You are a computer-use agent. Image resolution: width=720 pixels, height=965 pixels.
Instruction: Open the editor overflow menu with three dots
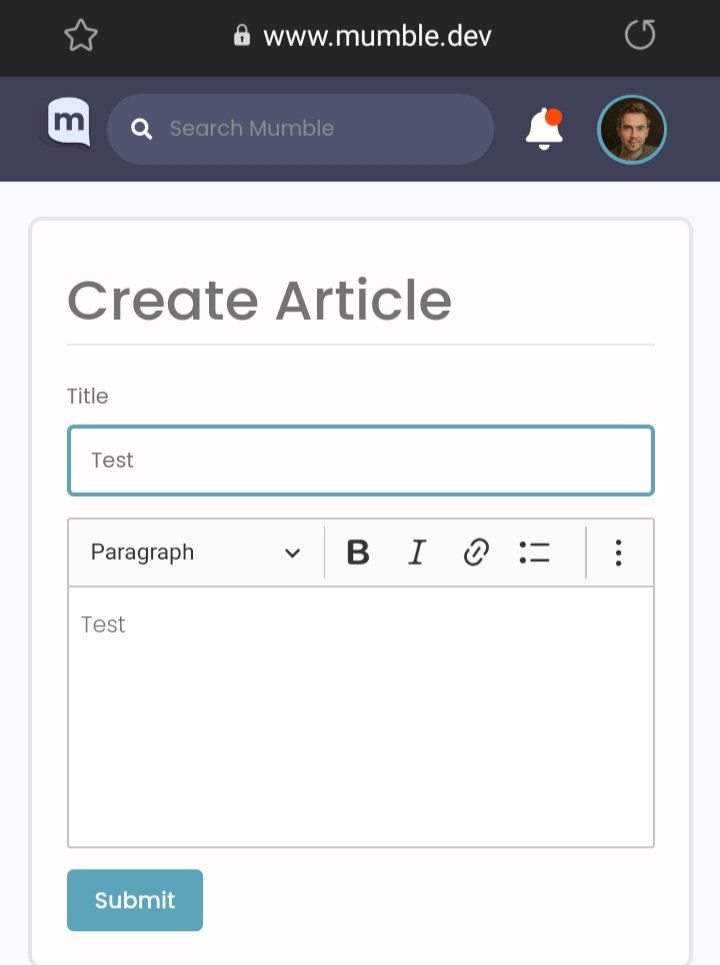point(619,552)
